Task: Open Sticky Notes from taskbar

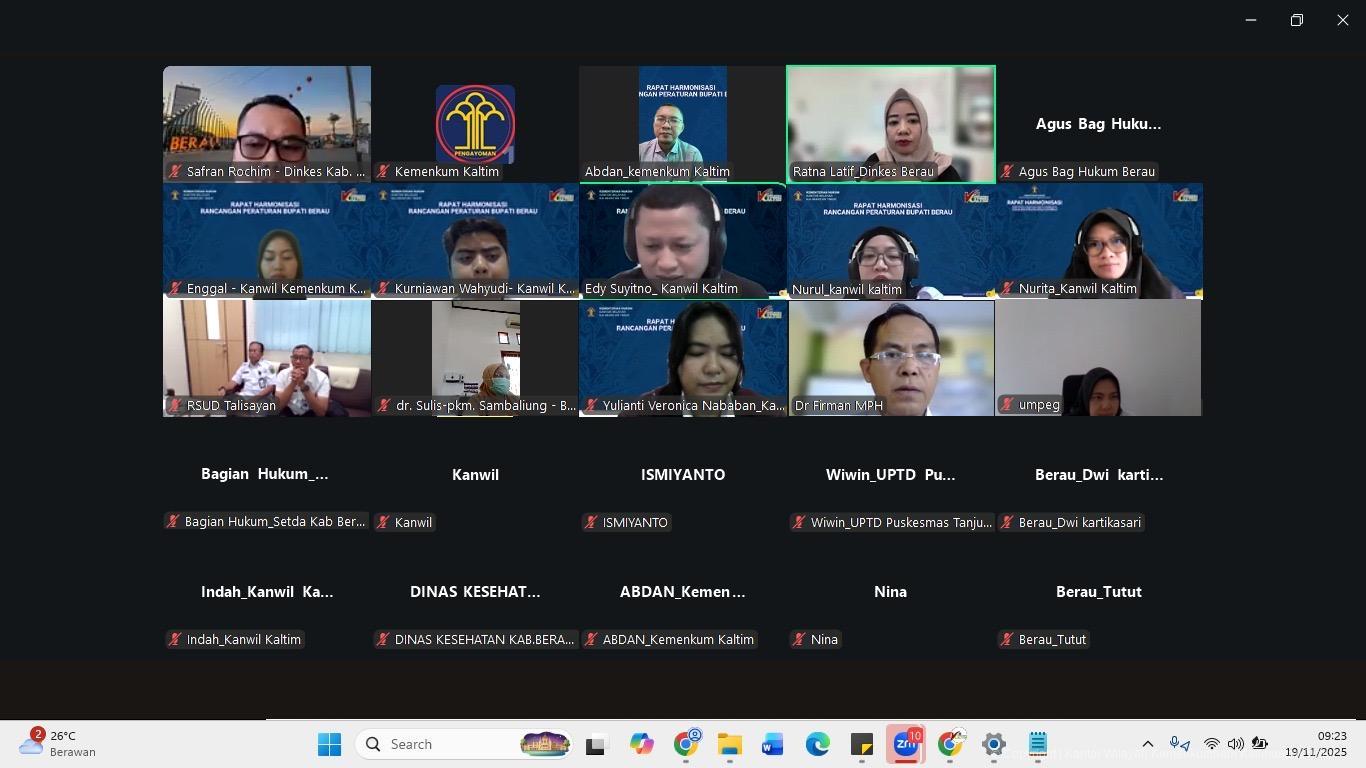Action: pyautogui.click(x=861, y=744)
